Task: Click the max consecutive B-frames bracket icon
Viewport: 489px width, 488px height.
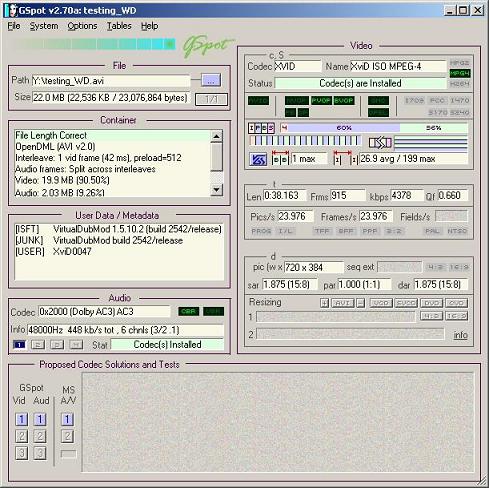Action: 280,158
